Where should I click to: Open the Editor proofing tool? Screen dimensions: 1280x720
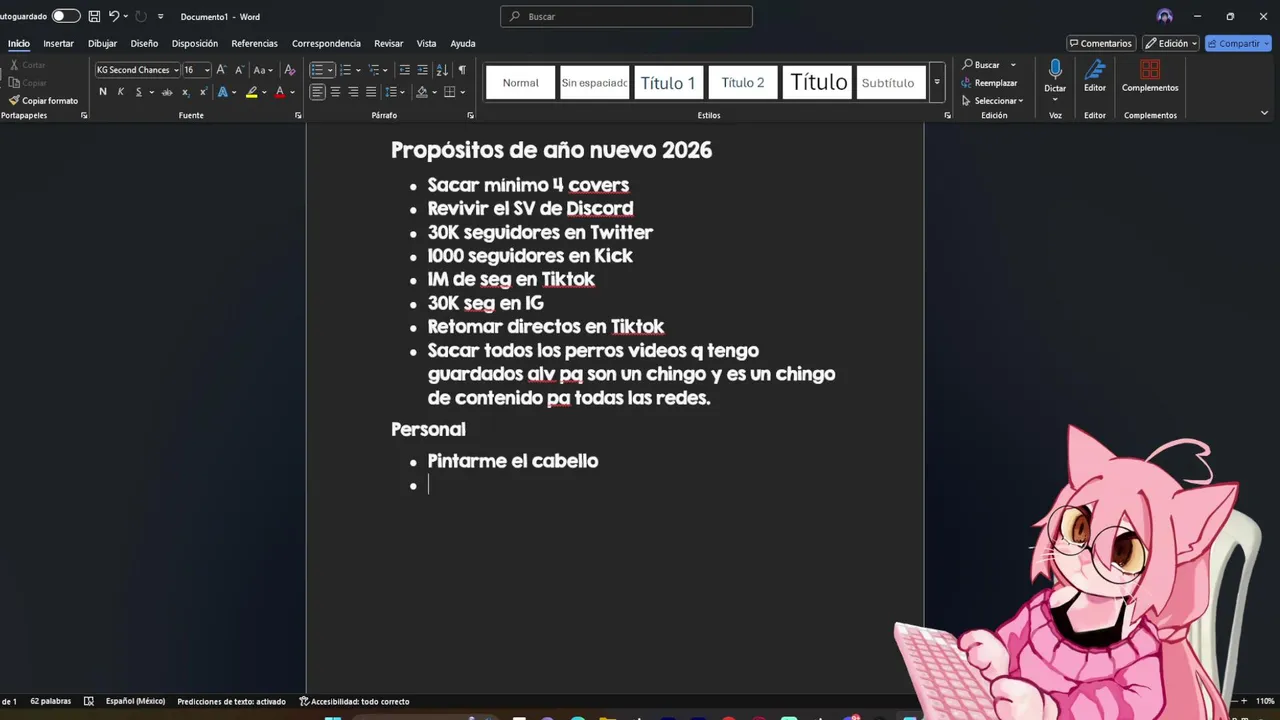point(1095,76)
